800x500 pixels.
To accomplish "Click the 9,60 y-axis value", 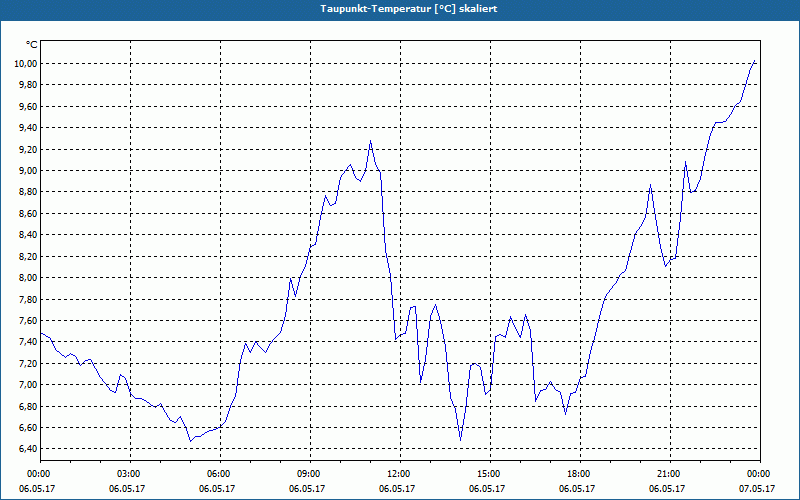I will click(x=28, y=106).
